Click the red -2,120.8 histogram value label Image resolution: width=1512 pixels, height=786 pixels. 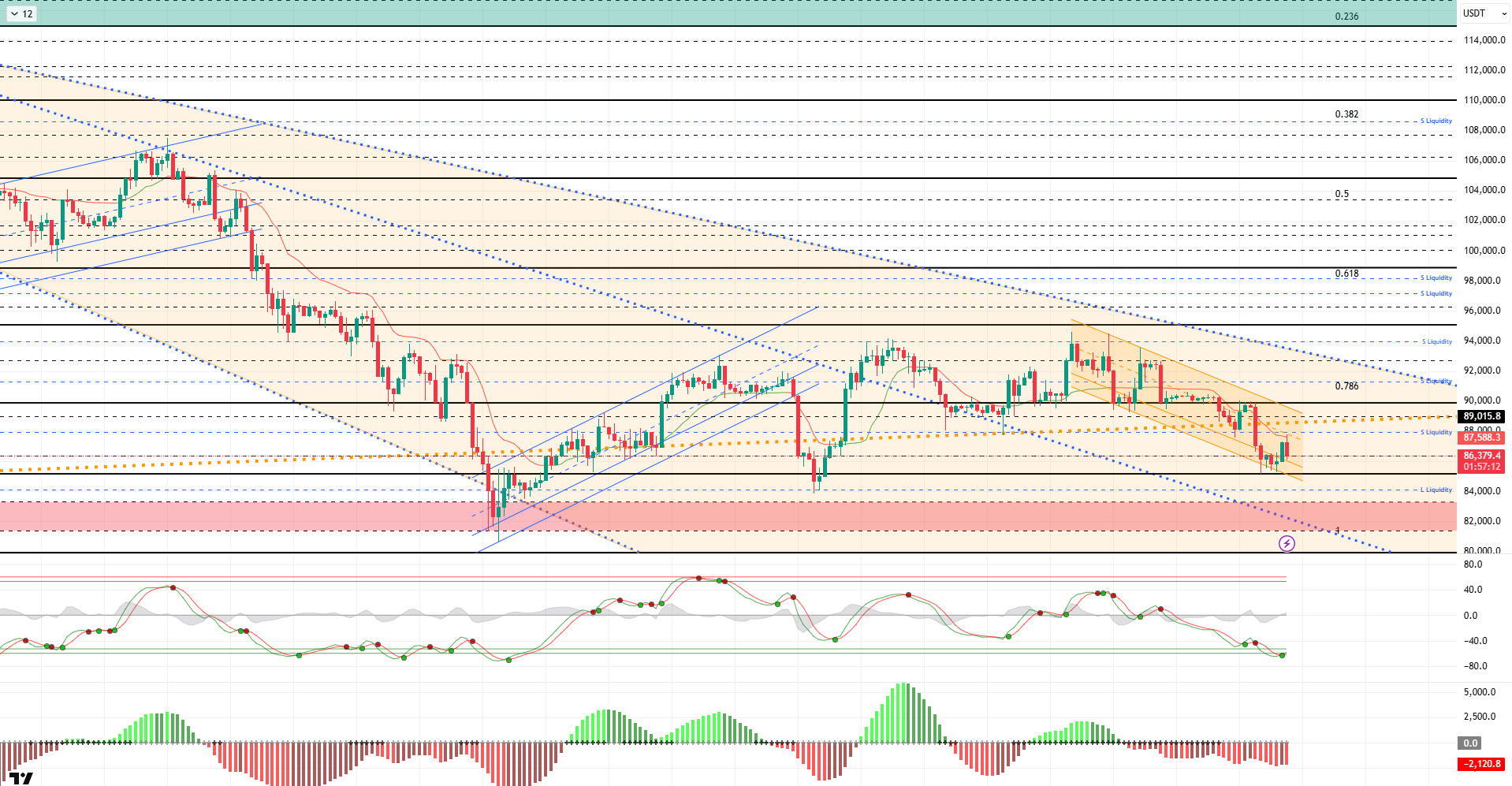coord(1481,764)
